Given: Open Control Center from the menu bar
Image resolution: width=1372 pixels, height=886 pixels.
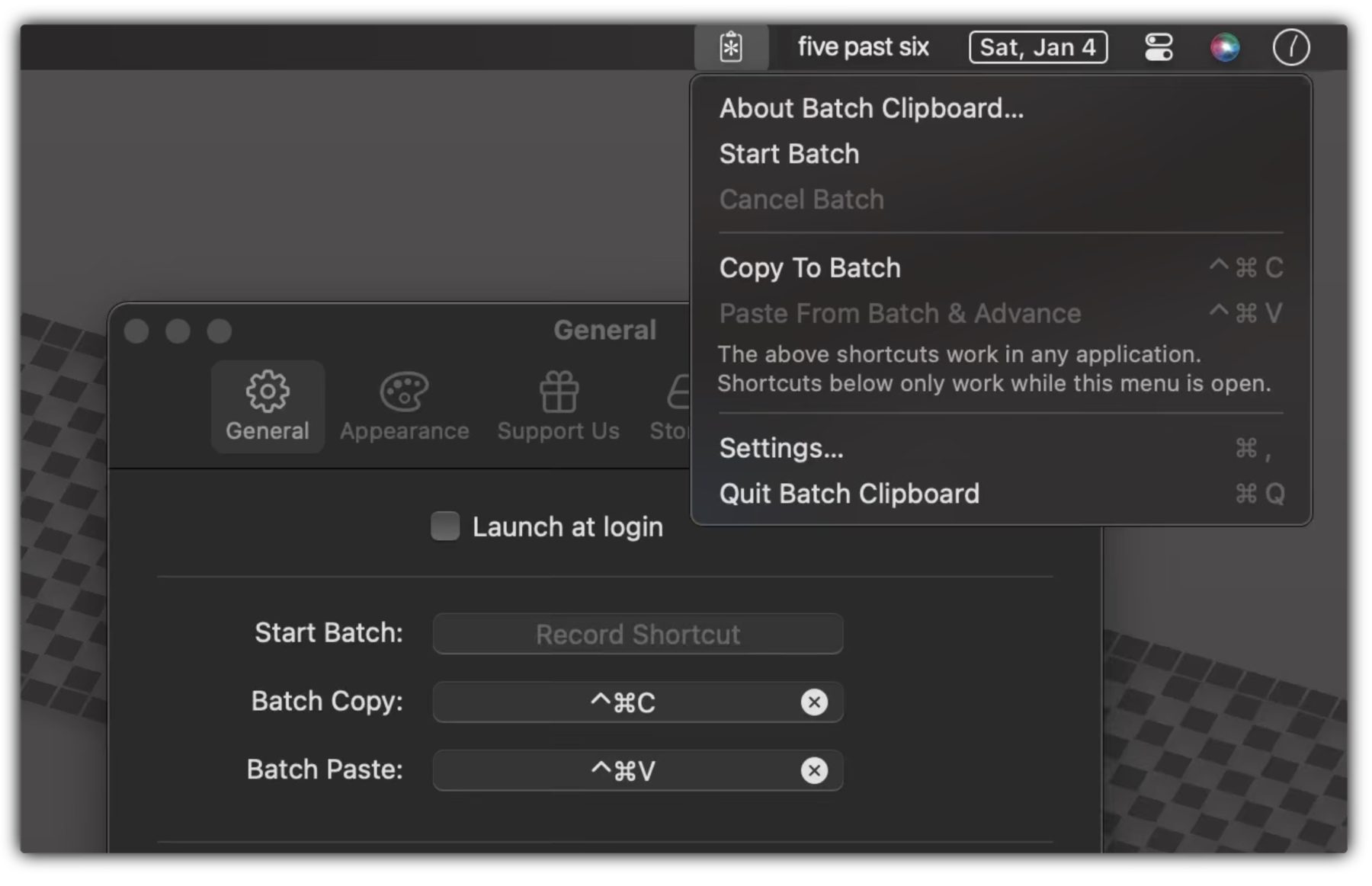Looking at the screenshot, I should [x=1159, y=47].
